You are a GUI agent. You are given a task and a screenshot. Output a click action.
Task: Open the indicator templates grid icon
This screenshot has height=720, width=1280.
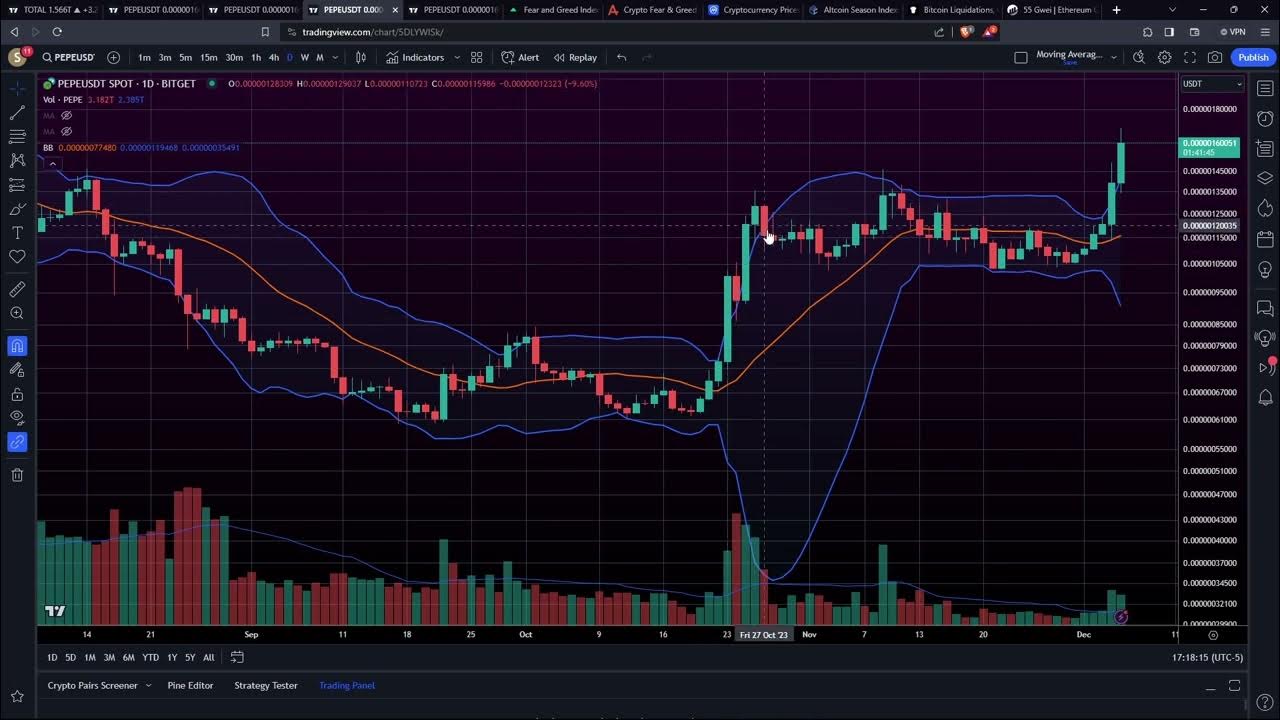[477, 57]
